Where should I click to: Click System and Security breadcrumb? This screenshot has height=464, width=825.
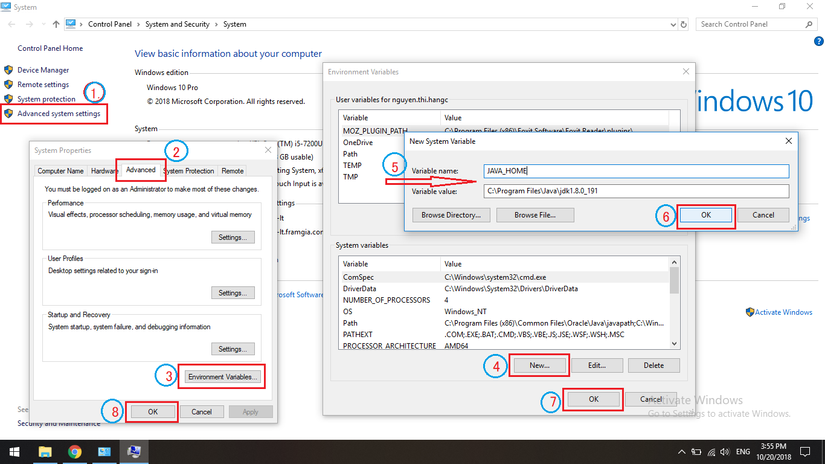pyautogui.click(x=177, y=24)
